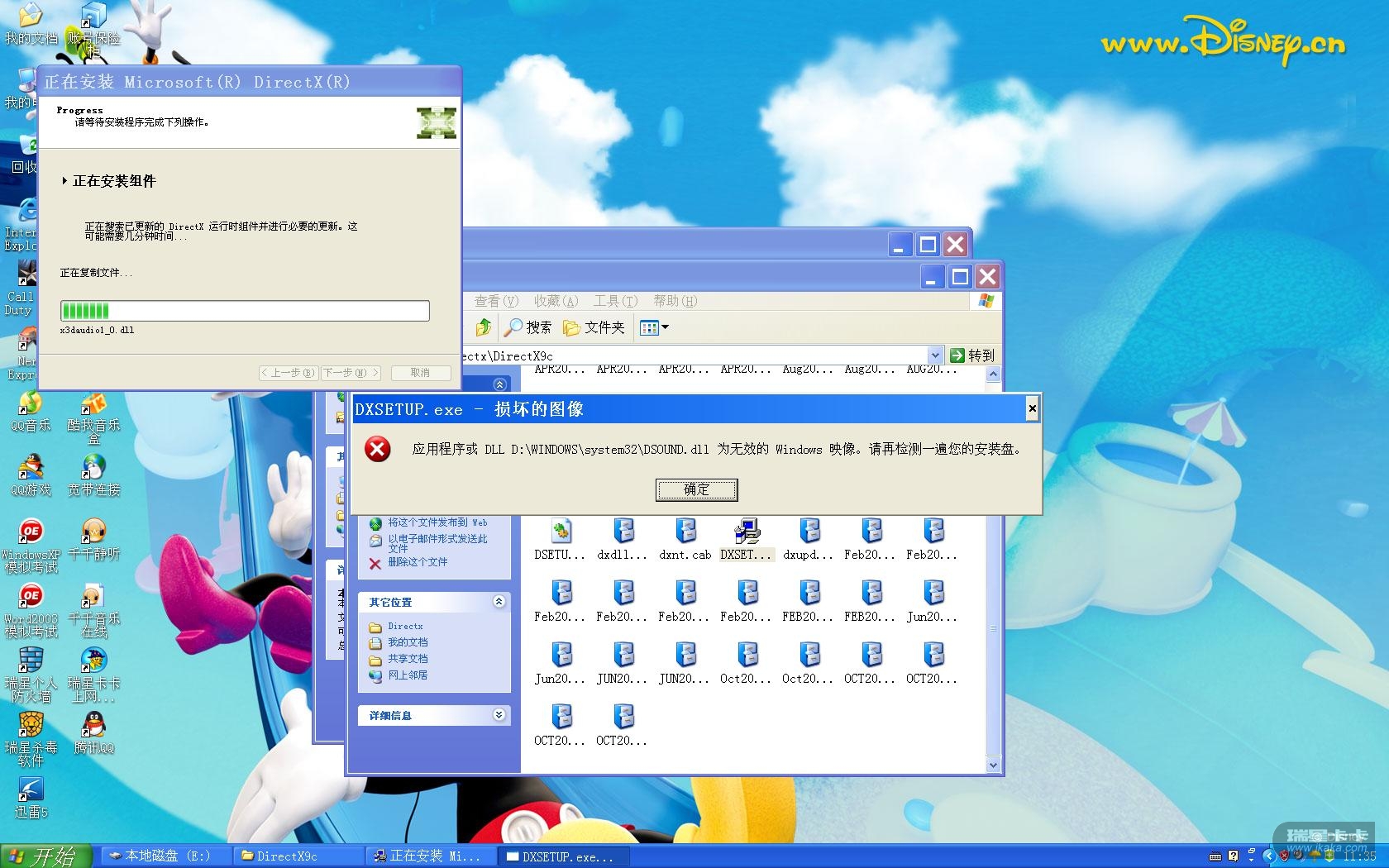Select the dxnt.cab file

point(685,539)
